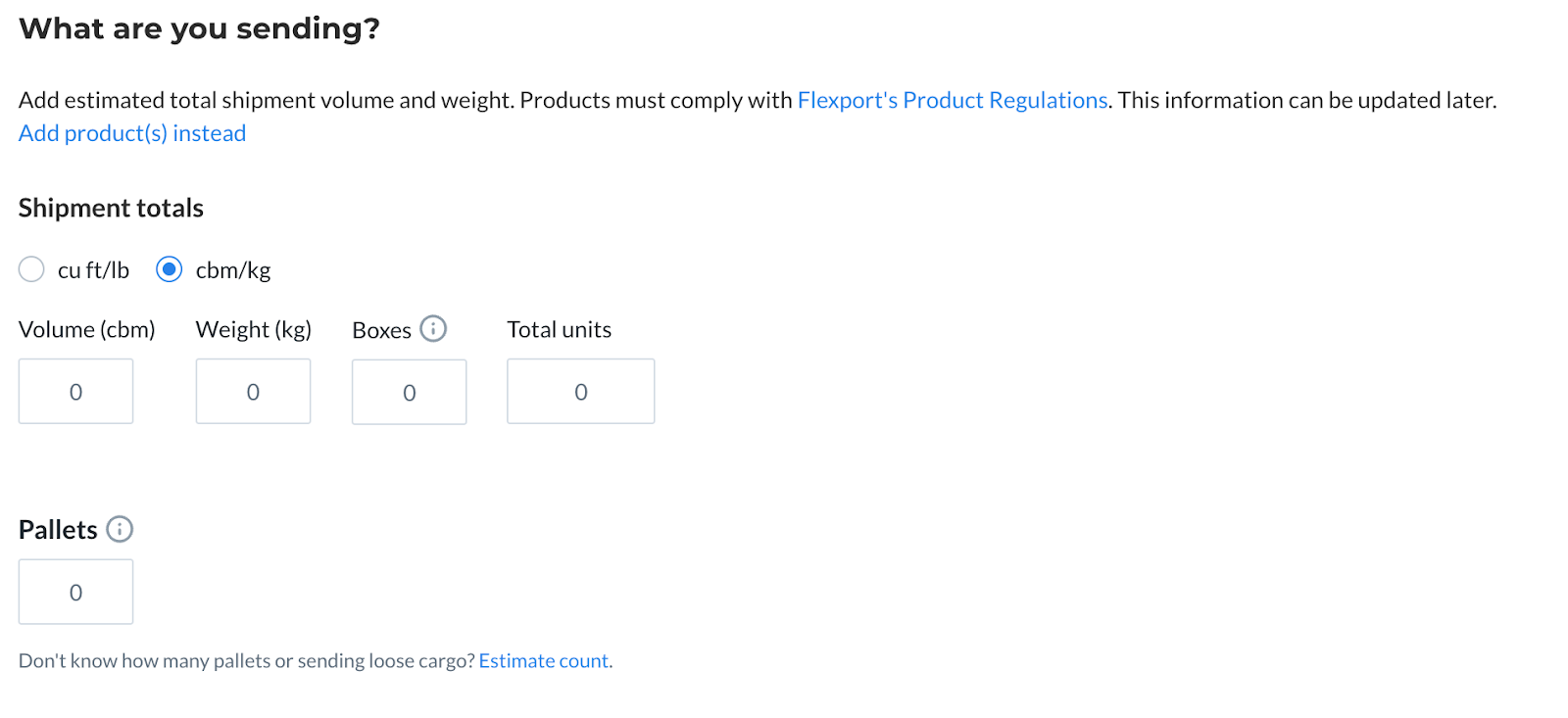Click the info icon beside Pallets heading
Screen dimensions: 1568x718
tap(120, 530)
